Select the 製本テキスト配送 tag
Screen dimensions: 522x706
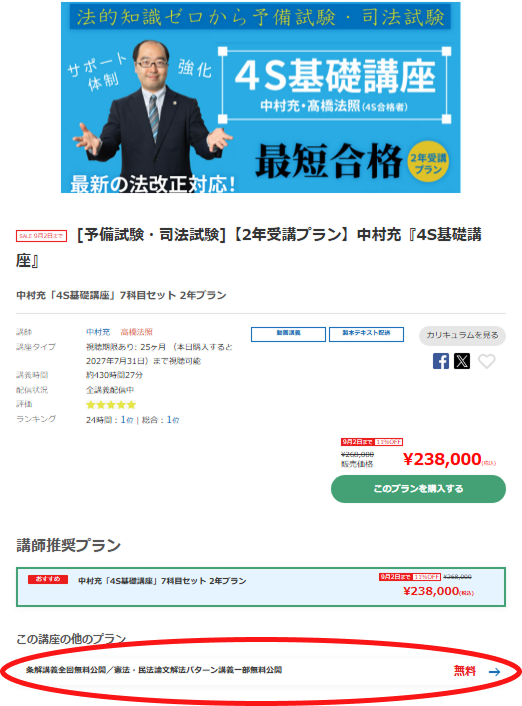click(x=366, y=334)
